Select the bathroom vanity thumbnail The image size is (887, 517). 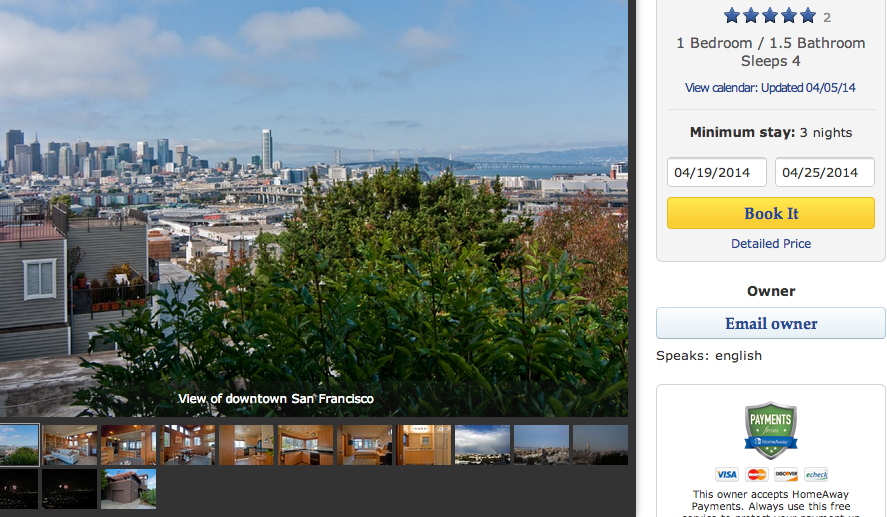click(x=423, y=445)
